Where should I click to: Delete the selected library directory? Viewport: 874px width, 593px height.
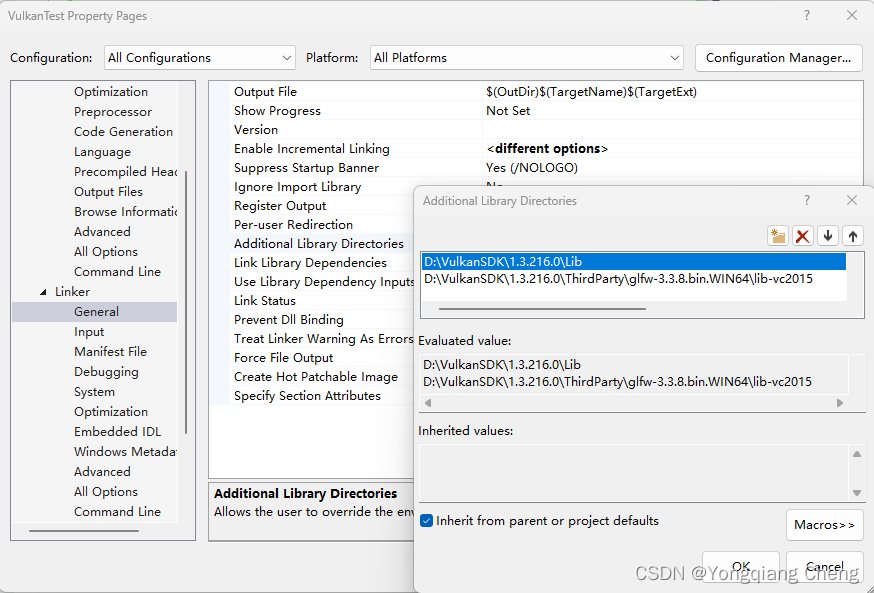pyautogui.click(x=802, y=235)
